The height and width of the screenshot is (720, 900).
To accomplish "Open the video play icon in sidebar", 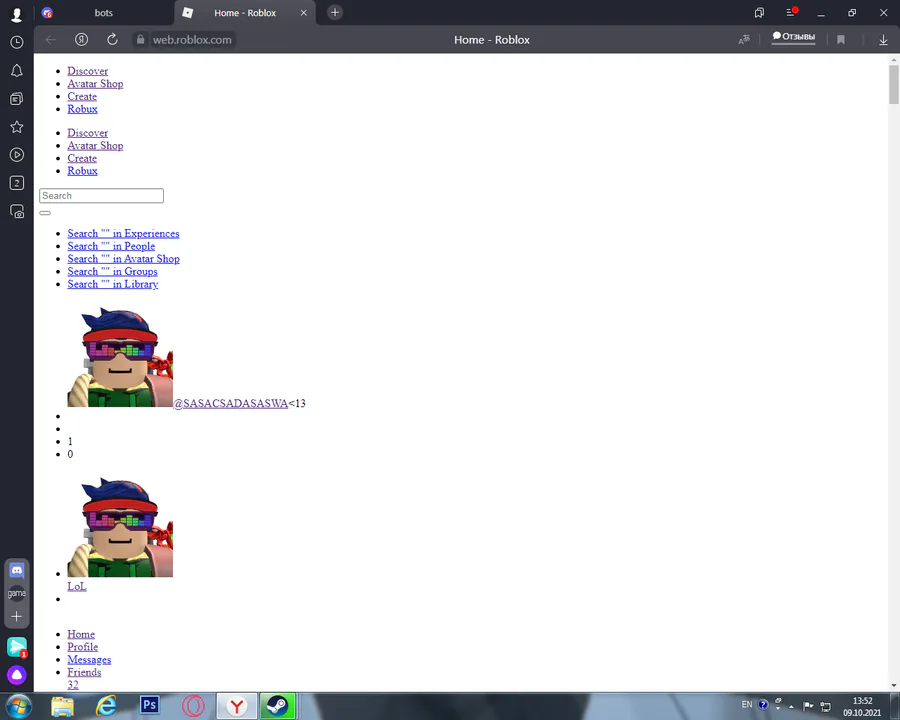I will (x=17, y=154).
